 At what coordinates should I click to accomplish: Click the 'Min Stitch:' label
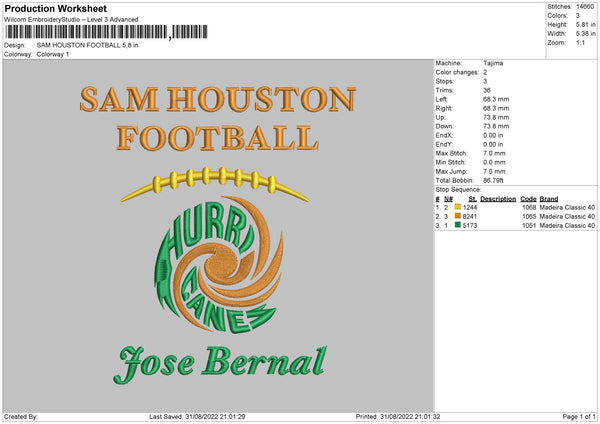pyautogui.click(x=451, y=162)
